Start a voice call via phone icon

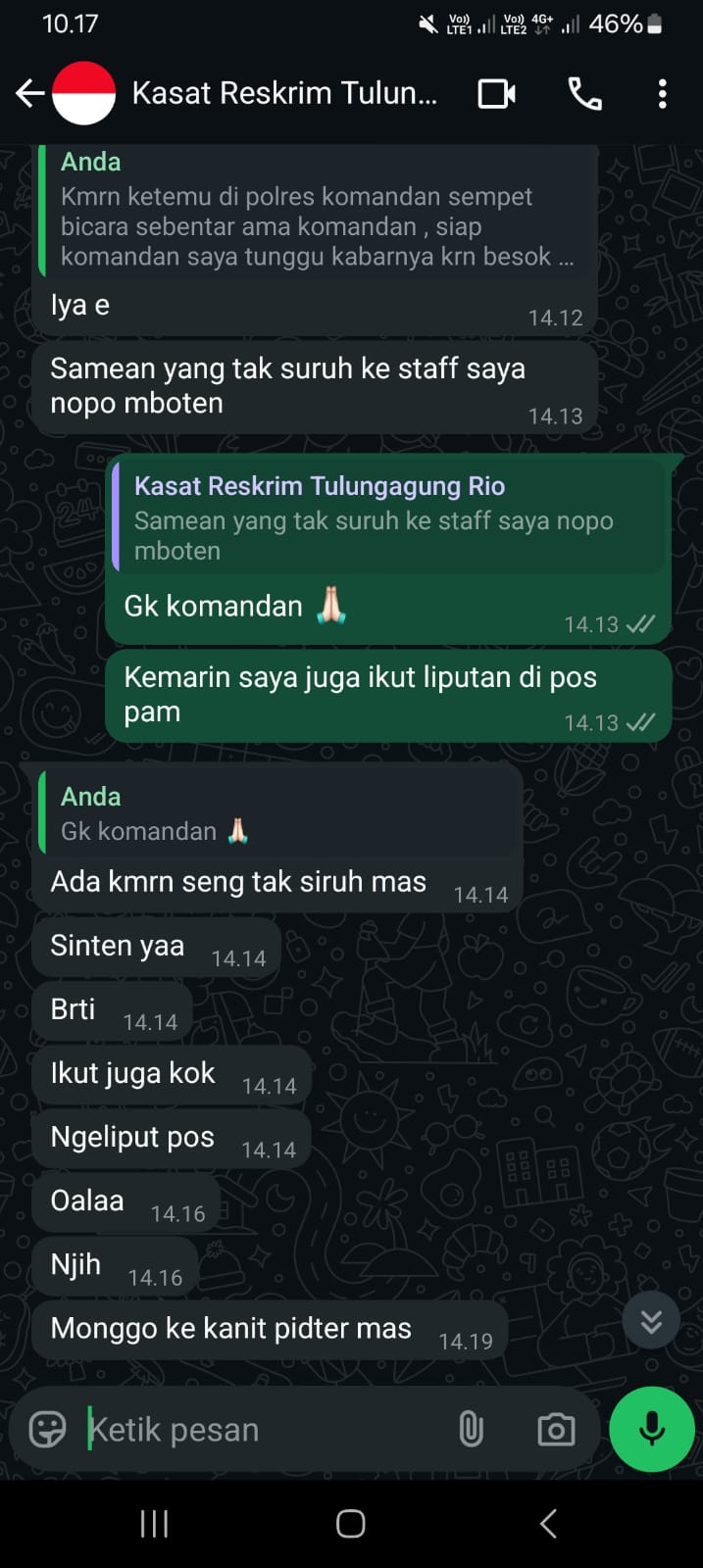pos(584,94)
